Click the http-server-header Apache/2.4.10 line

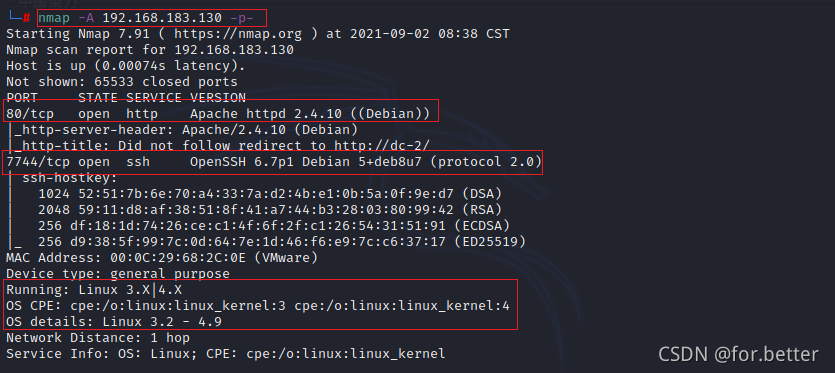[x=182, y=129]
